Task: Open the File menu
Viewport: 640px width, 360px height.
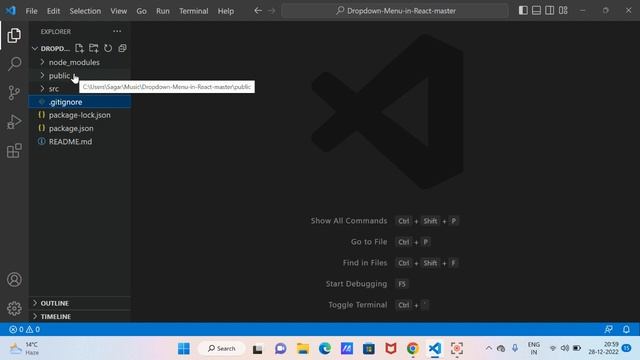Action: (31, 11)
